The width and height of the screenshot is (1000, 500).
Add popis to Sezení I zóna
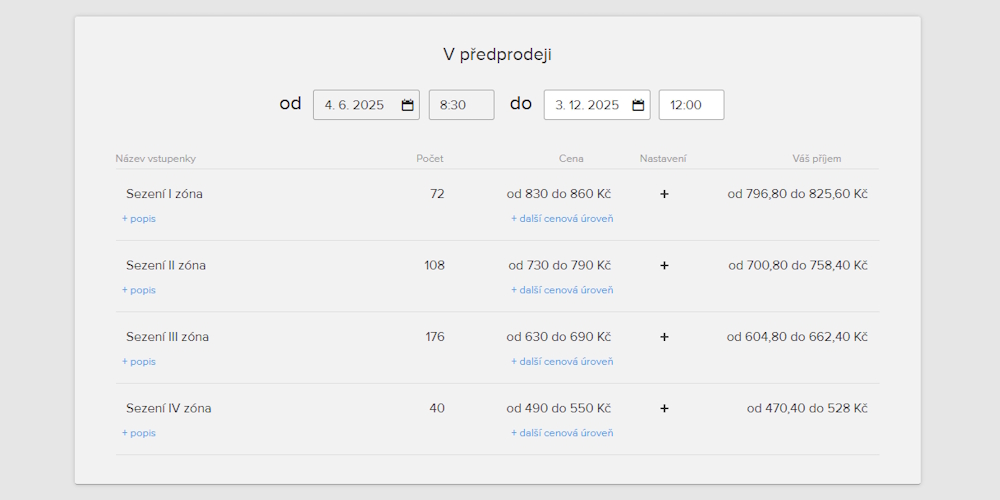pyautogui.click(x=139, y=218)
